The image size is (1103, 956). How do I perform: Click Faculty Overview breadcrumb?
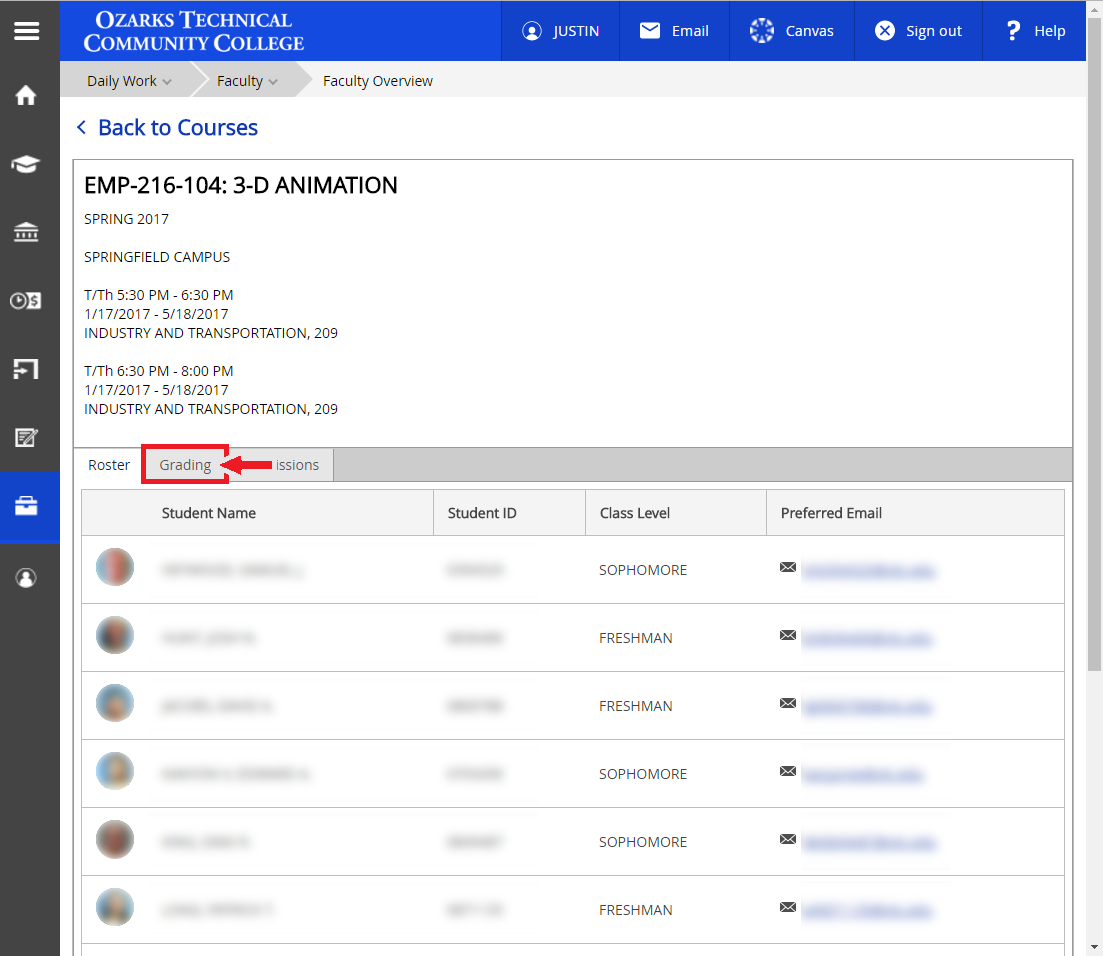click(378, 81)
